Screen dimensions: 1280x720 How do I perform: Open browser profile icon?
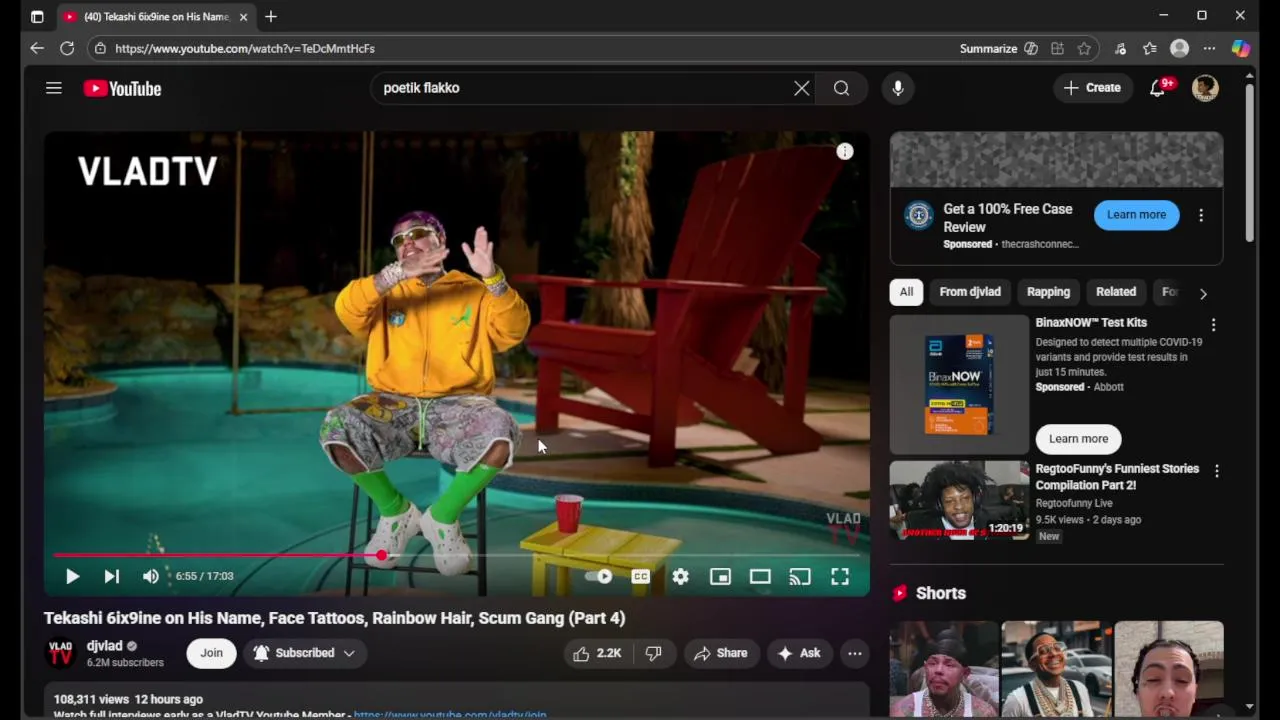(1180, 48)
